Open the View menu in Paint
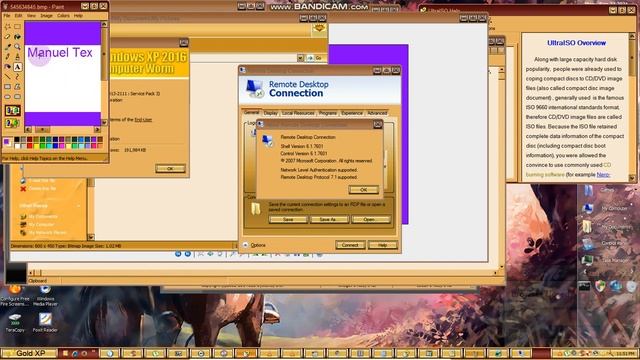 click(31, 16)
